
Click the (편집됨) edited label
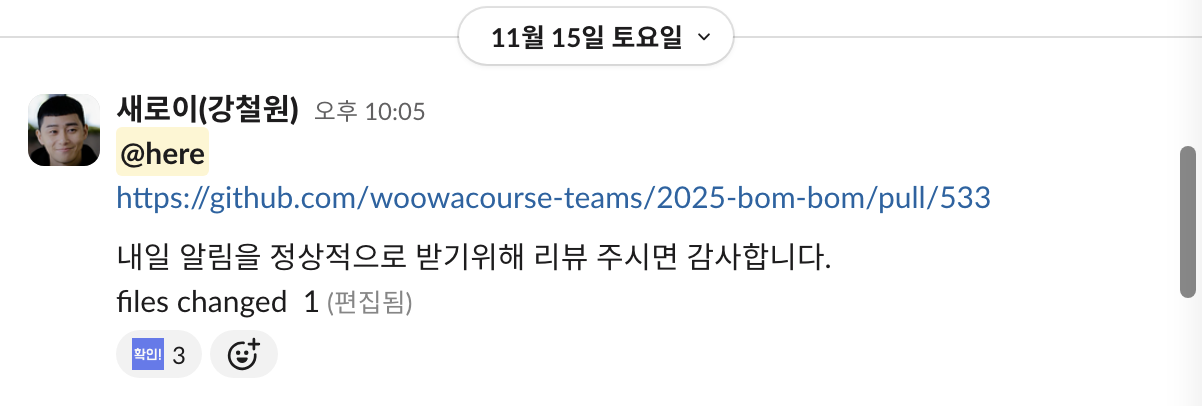point(370,302)
